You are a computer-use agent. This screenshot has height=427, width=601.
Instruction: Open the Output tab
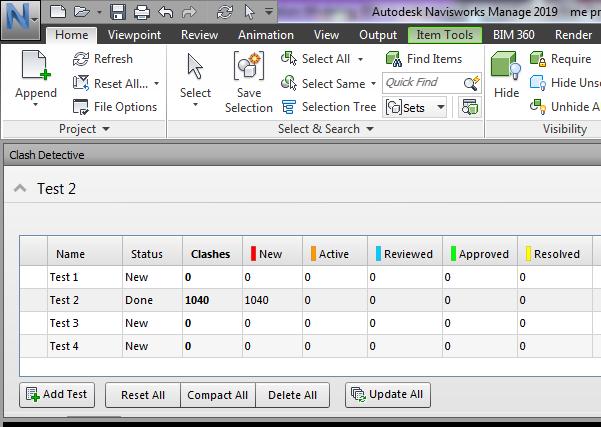click(x=378, y=35)
